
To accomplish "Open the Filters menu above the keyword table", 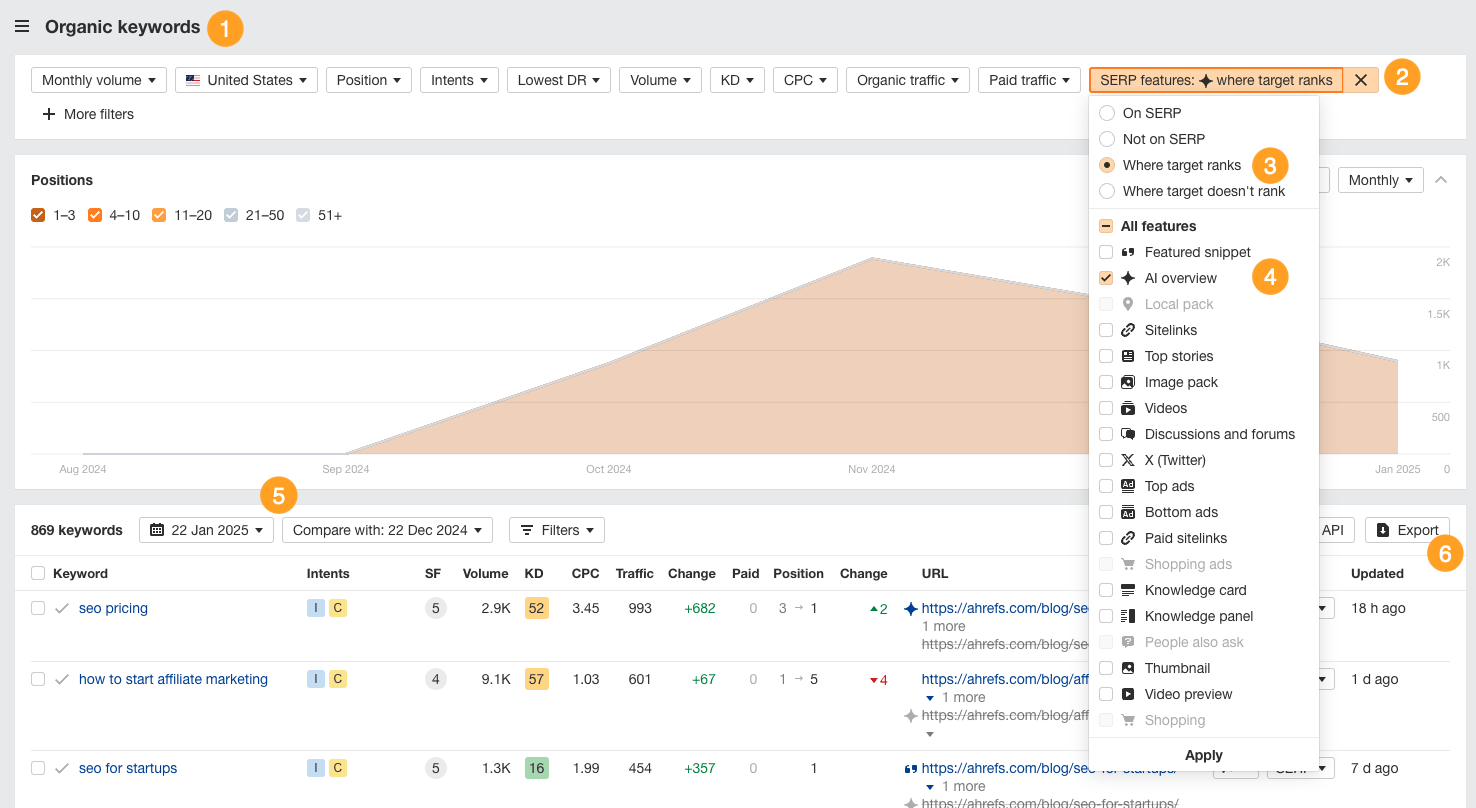I will pyautogui.click(x=556, y=530).
